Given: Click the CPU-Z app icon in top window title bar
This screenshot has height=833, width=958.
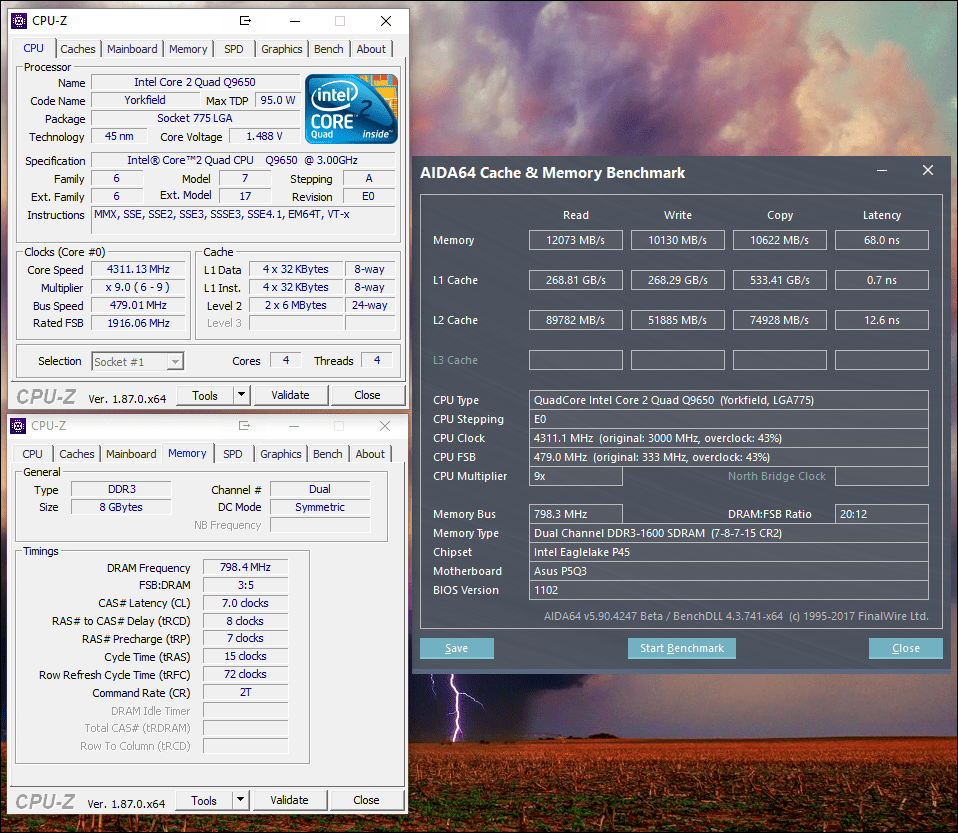Looking at the screenshot, I should (19, 21).
